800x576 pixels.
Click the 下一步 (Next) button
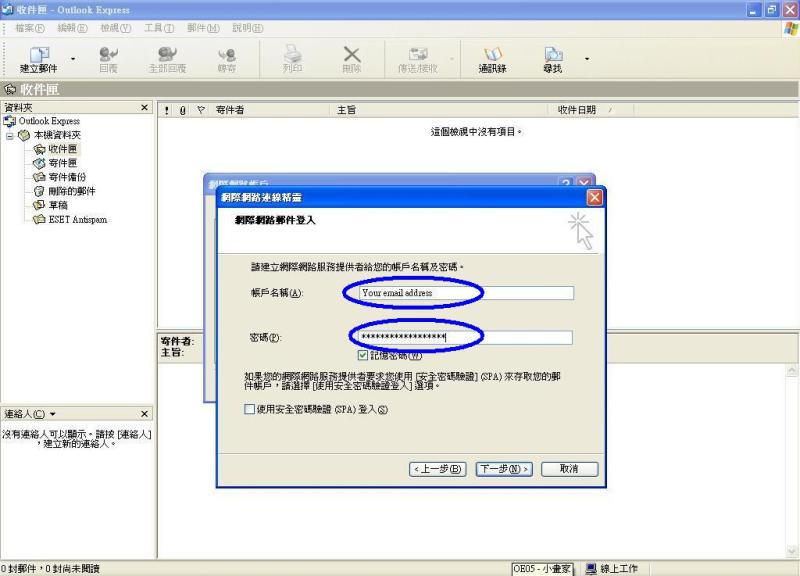504,468
